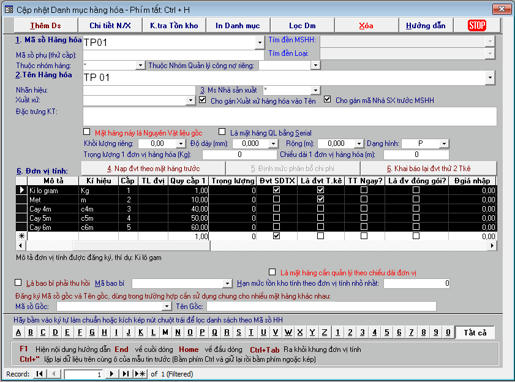This screenshot has width=515, height=382.
Task: Toggle Cho gán Xuất xứ hàng hóa vào Tên
Action: (x=202, y=100)
